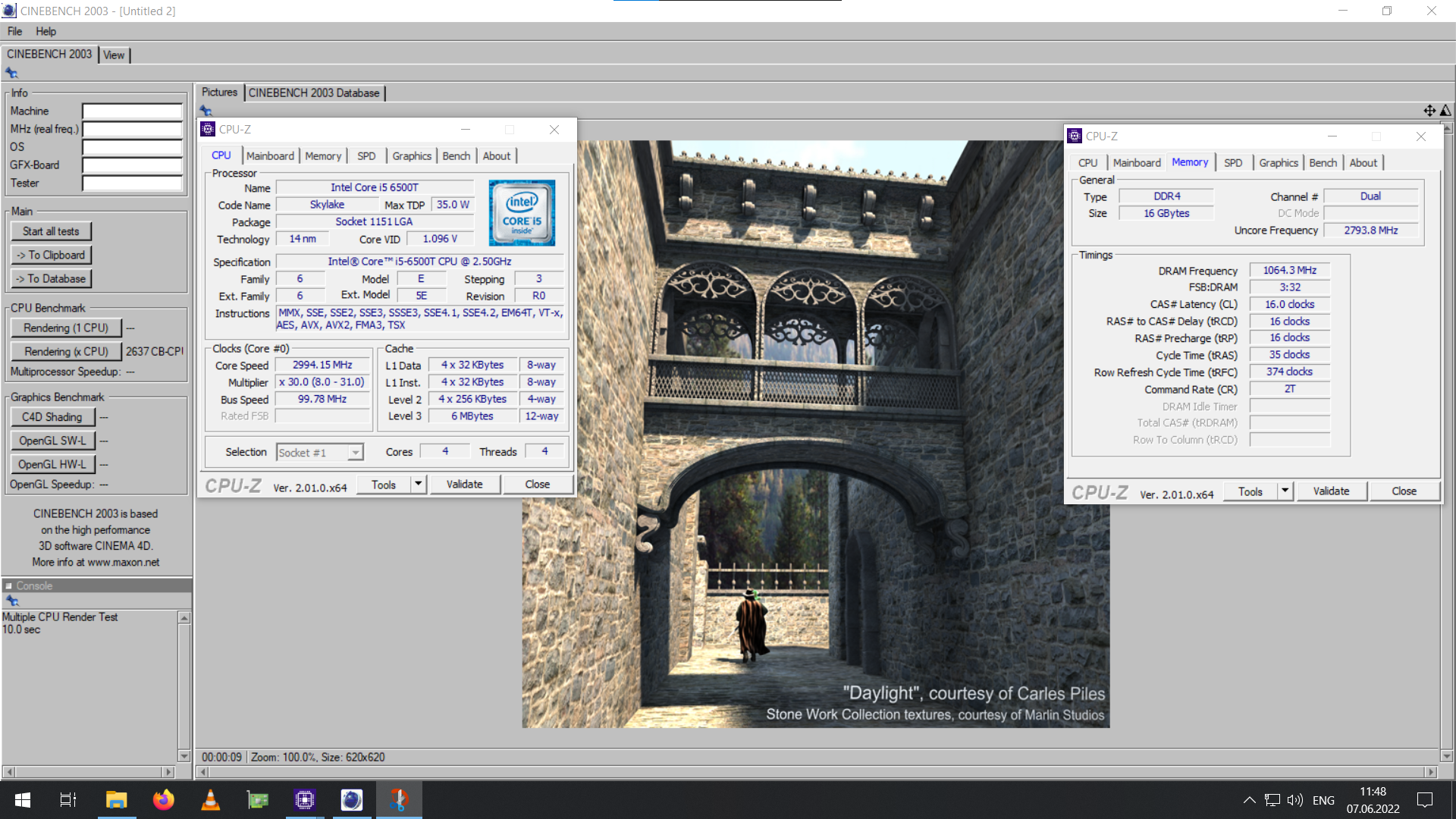Click the Intel Core i5 logo in CPU-Z
The height and width of the screenshot is (819, 1456).
pyautogui.click(x=522, y=212)
